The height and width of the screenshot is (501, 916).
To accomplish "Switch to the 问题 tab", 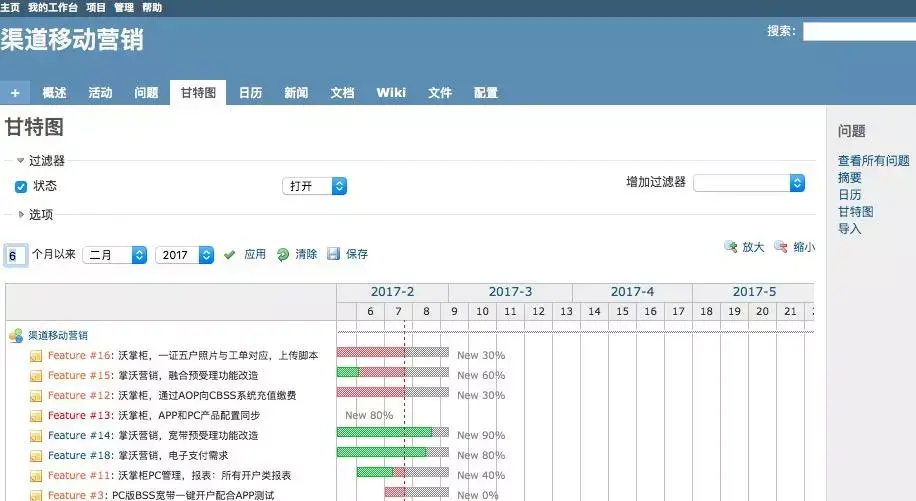I will [x=146, y=93].
